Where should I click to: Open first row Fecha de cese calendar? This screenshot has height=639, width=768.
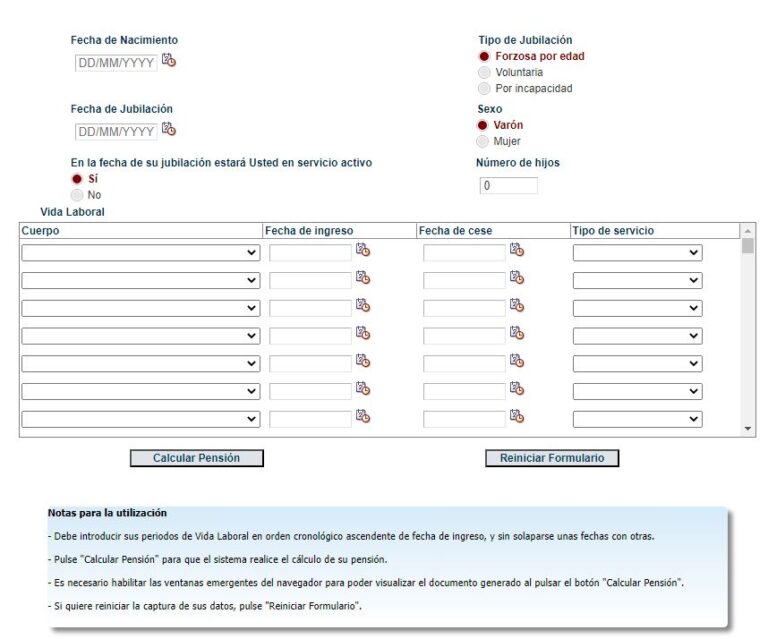pyautogui.click(x=517, y=251)
